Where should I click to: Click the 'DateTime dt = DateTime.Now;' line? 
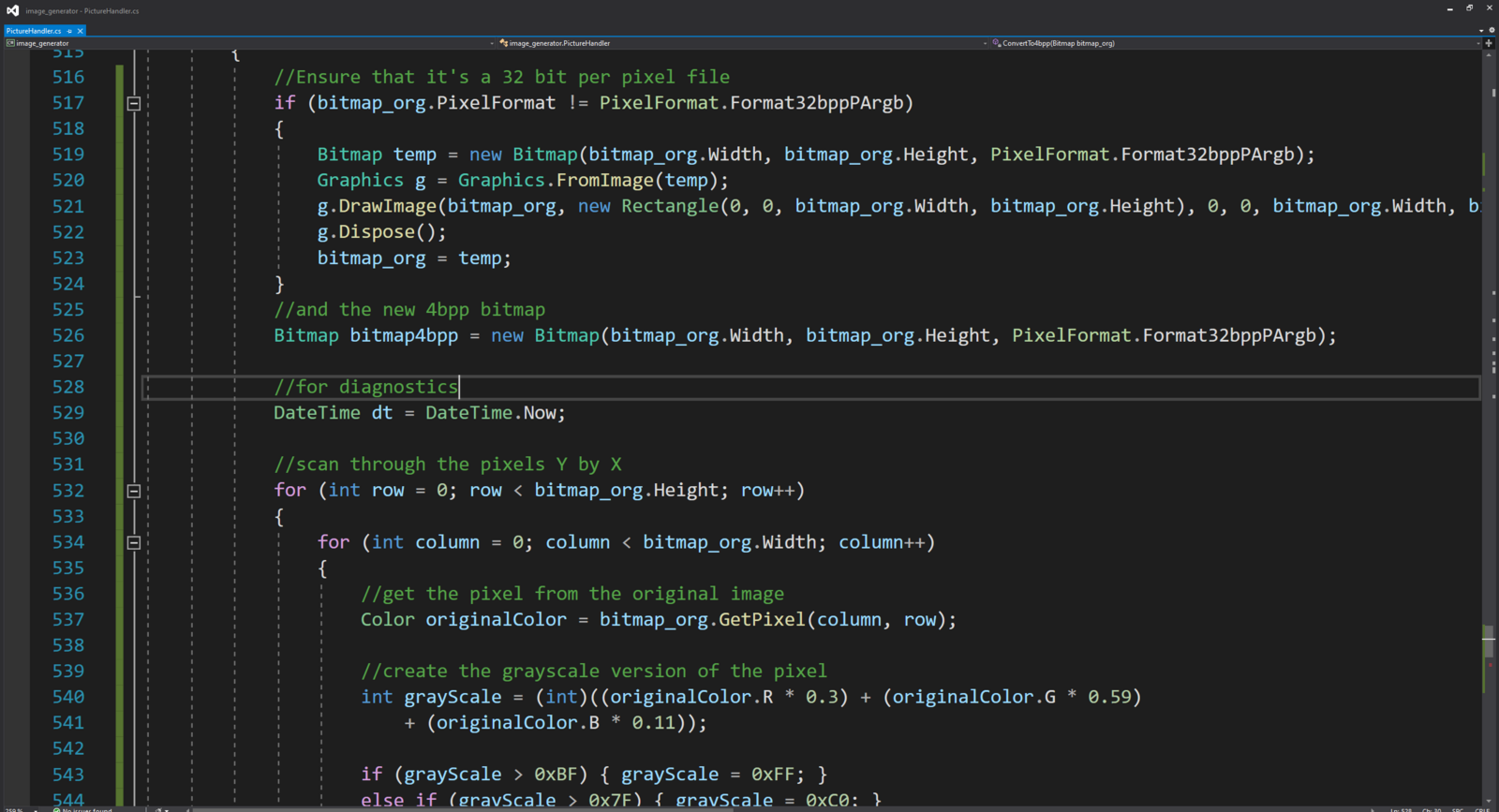[420, 413]
